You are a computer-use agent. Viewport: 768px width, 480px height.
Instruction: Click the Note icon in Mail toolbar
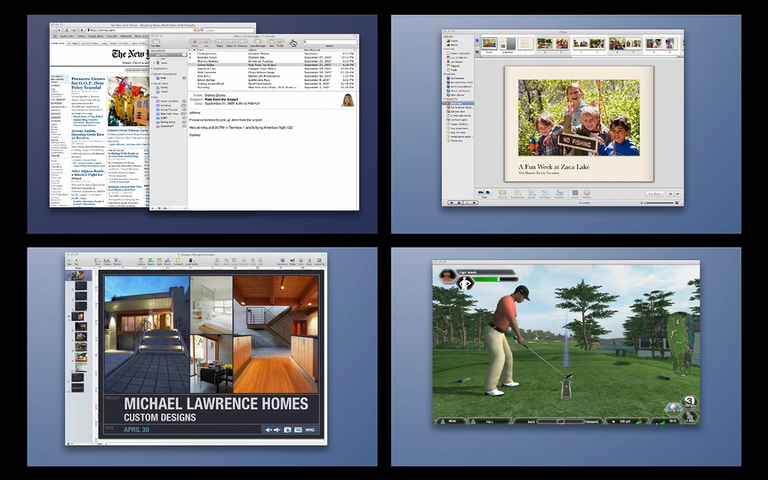pos(272,42)
